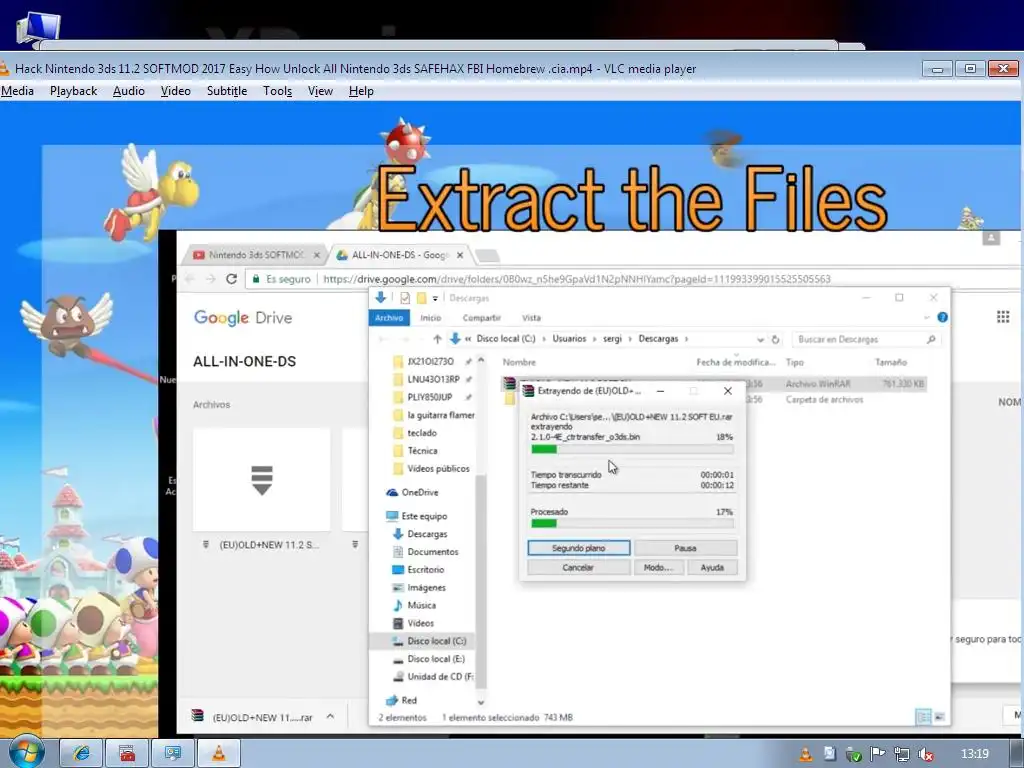
Task: Select Disco local (E:) in navigation pane
Action: point(436,659)
